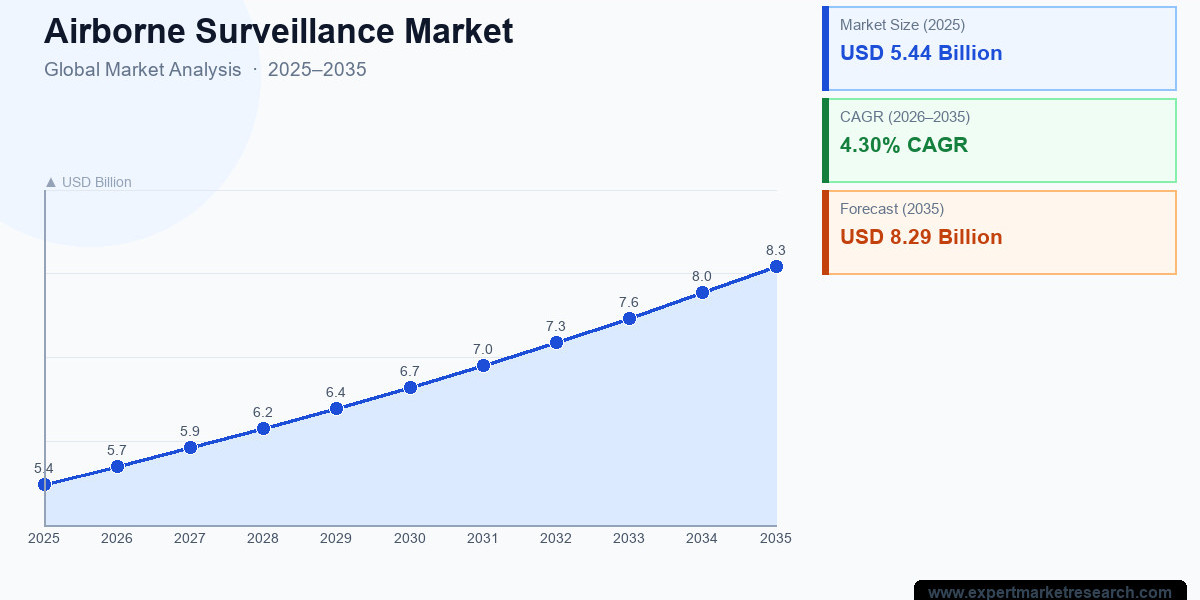Click the 2035 data point marker
The width and height of the screenshot is (1200, 600).
(x=776, y=266)
